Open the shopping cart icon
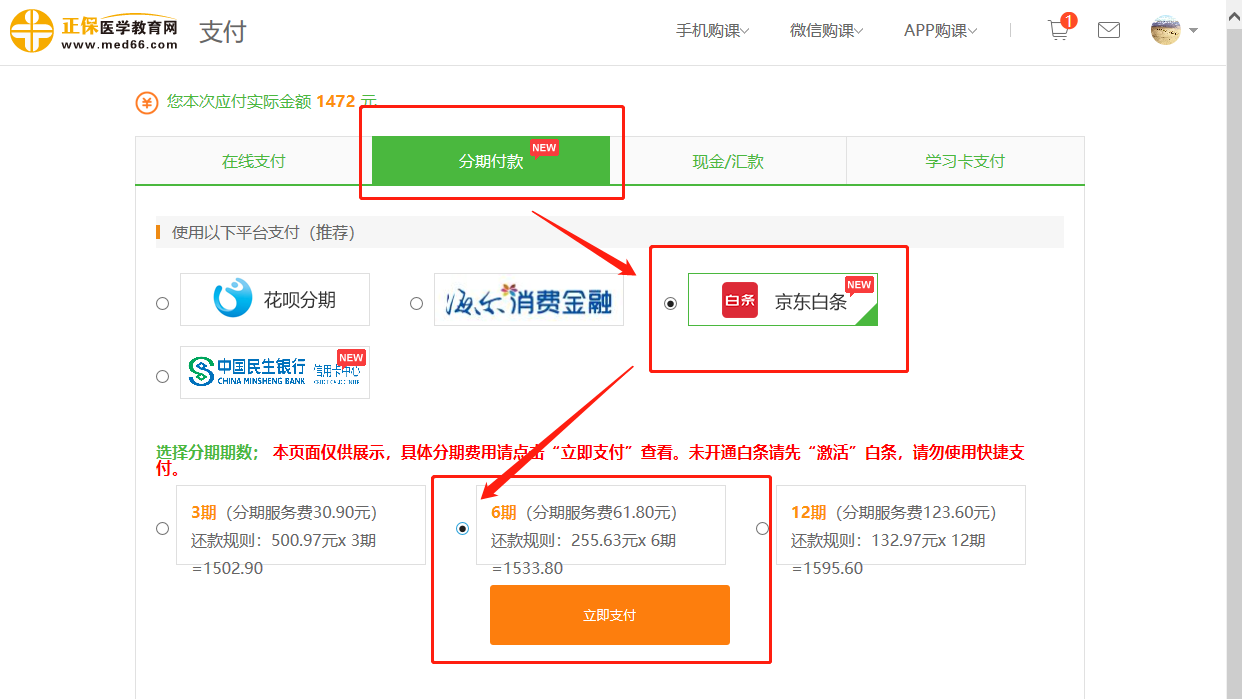 click(x=1058, y=30)
